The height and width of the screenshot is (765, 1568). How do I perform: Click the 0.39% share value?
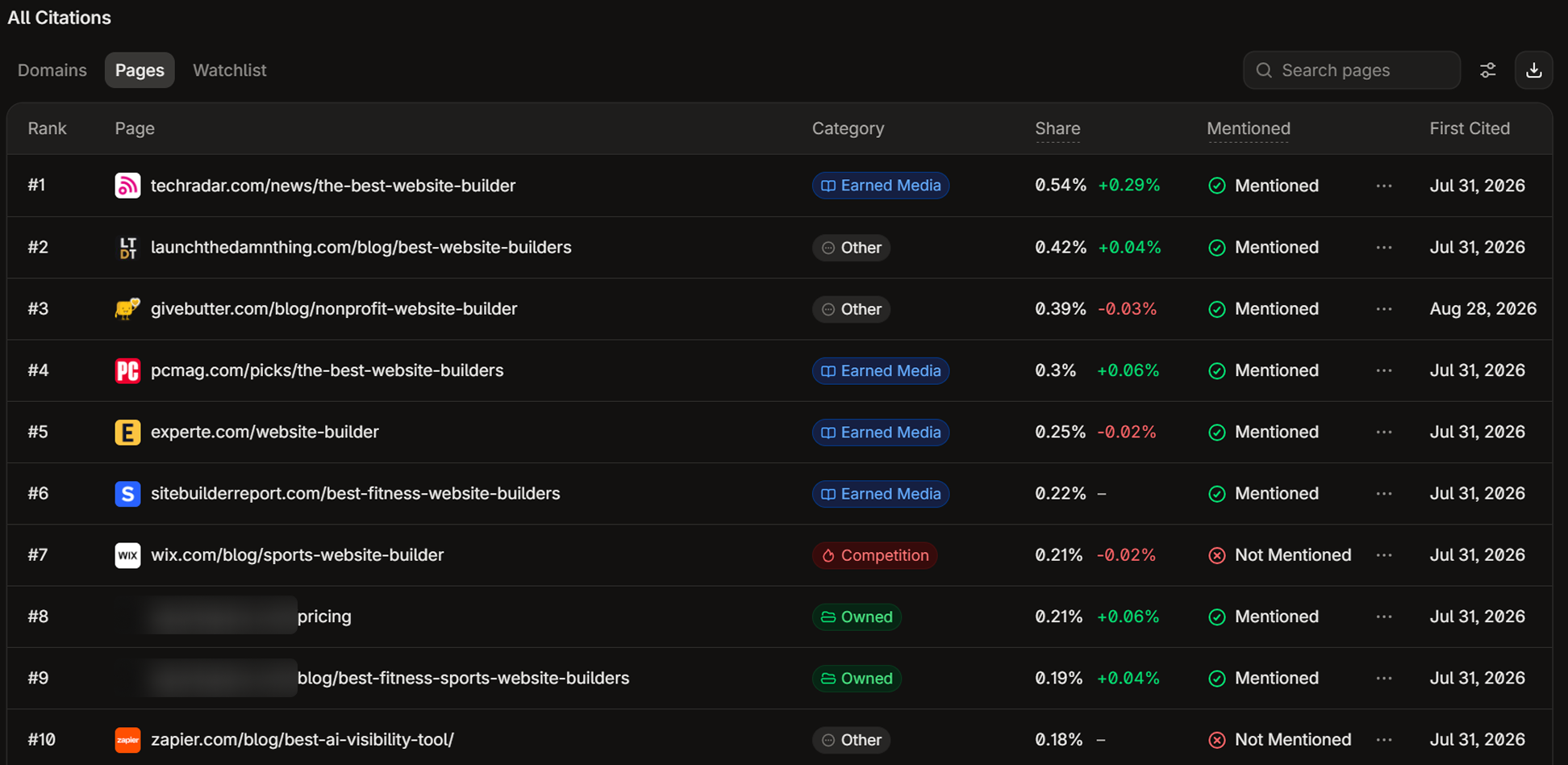tap(1061, 308)
